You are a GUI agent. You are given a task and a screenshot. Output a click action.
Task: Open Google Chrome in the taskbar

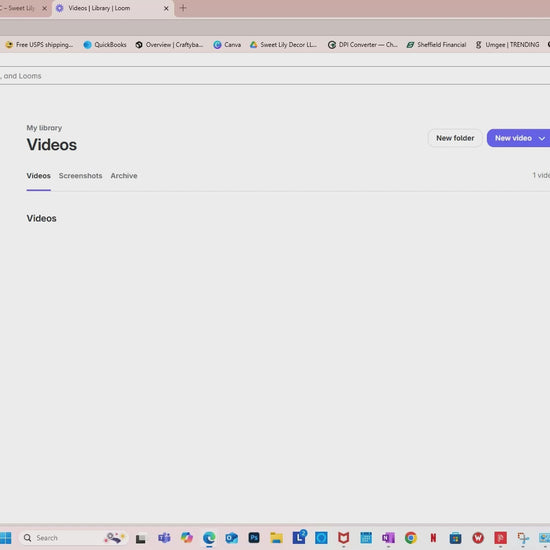point(411,537)
